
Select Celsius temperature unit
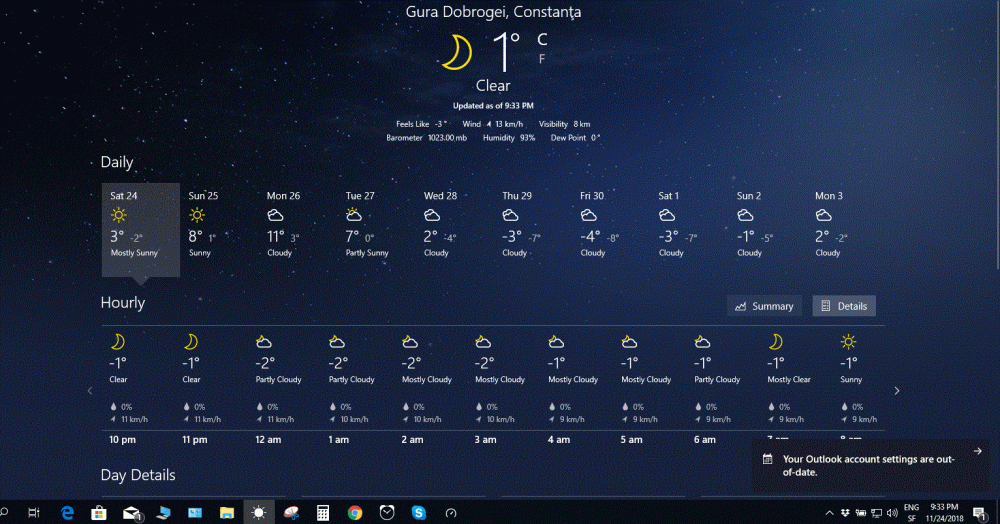click(542, 40)
